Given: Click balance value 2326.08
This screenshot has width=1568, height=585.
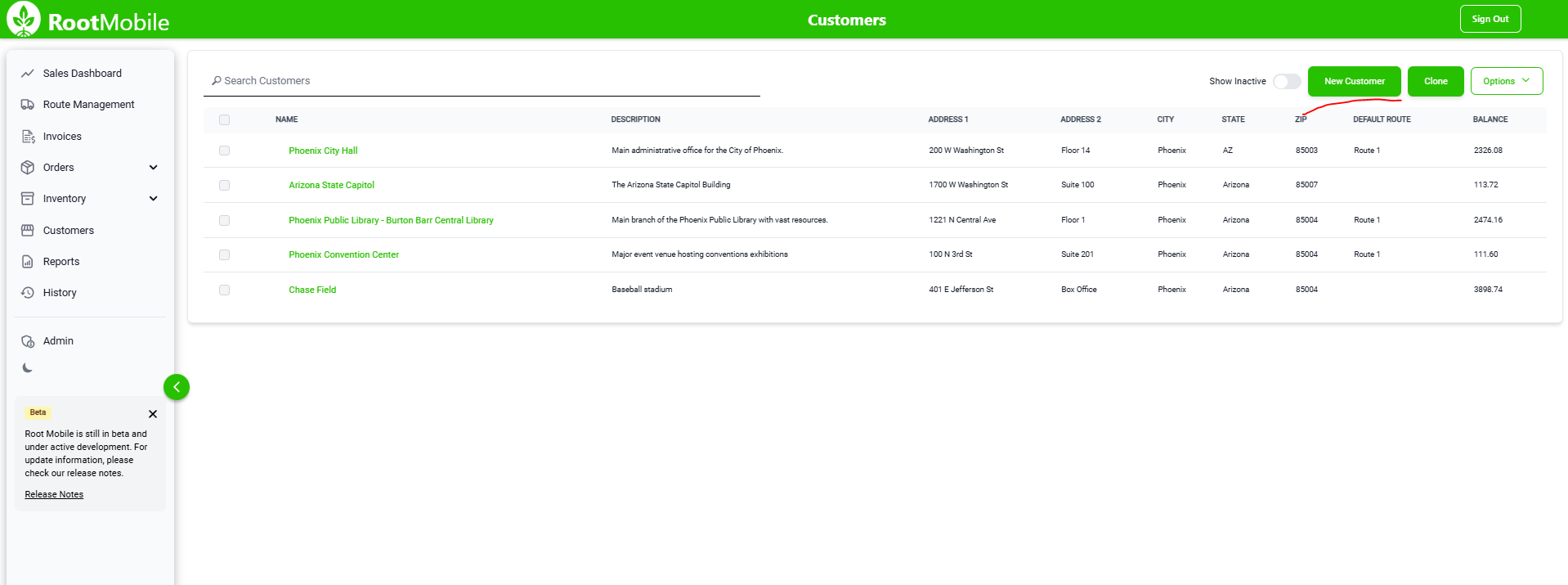Looking at the screenshot, I should pos(1488,151).
